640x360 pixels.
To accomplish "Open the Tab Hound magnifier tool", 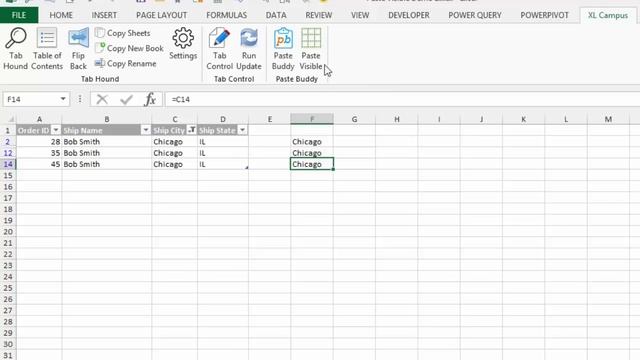I will 16,49.
